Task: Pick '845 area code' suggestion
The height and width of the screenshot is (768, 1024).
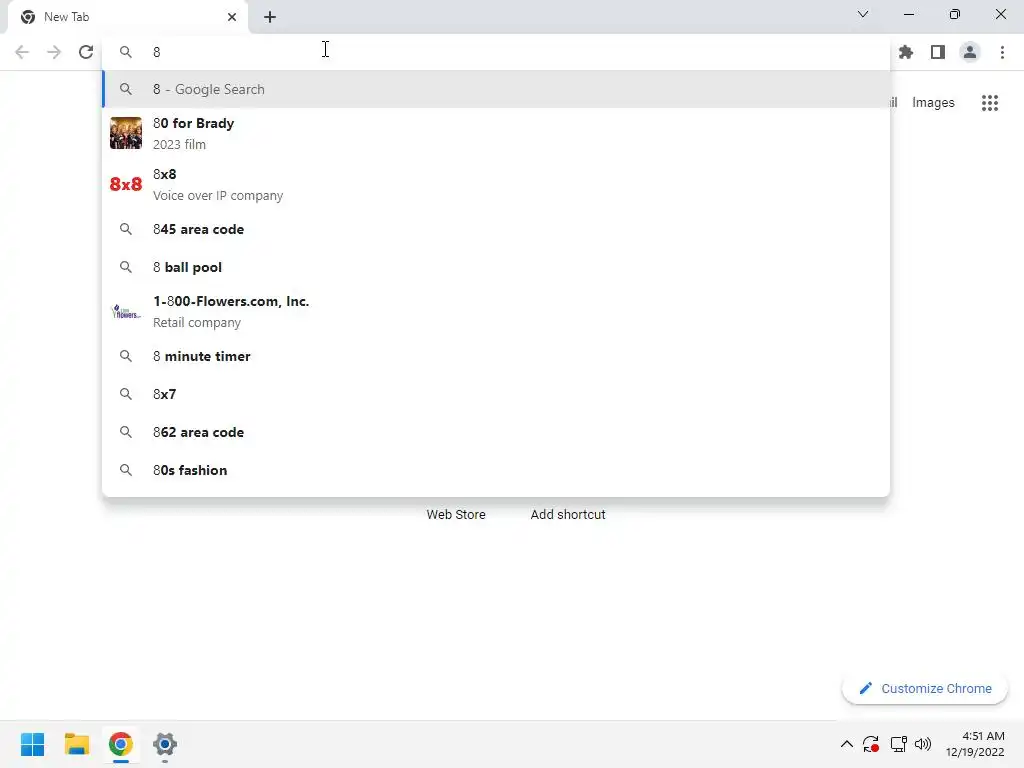Action: [496, 229]
